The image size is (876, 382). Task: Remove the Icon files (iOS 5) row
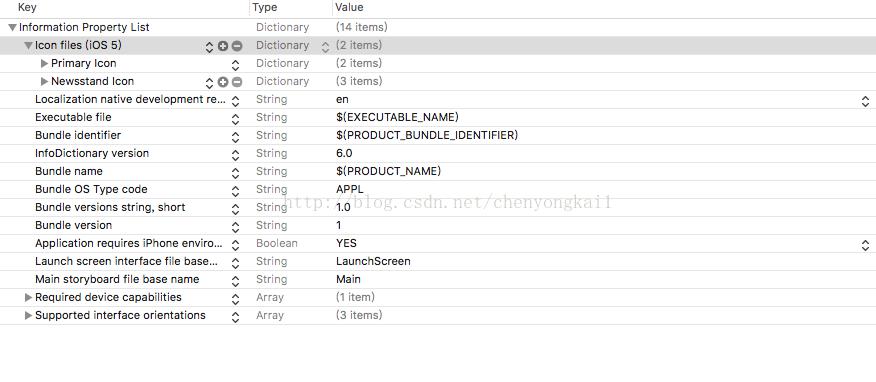237,46
